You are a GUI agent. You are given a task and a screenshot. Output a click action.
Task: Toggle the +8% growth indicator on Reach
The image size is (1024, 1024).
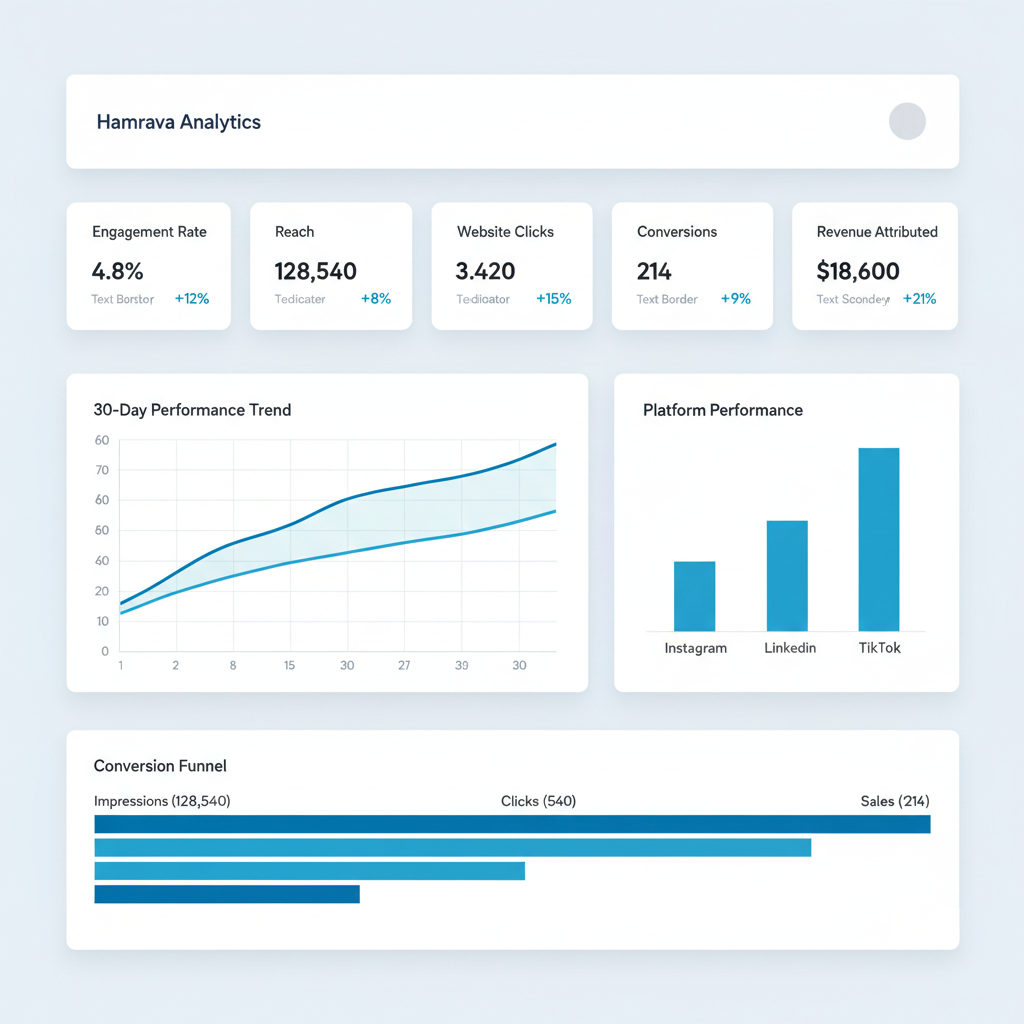point(376,298)
